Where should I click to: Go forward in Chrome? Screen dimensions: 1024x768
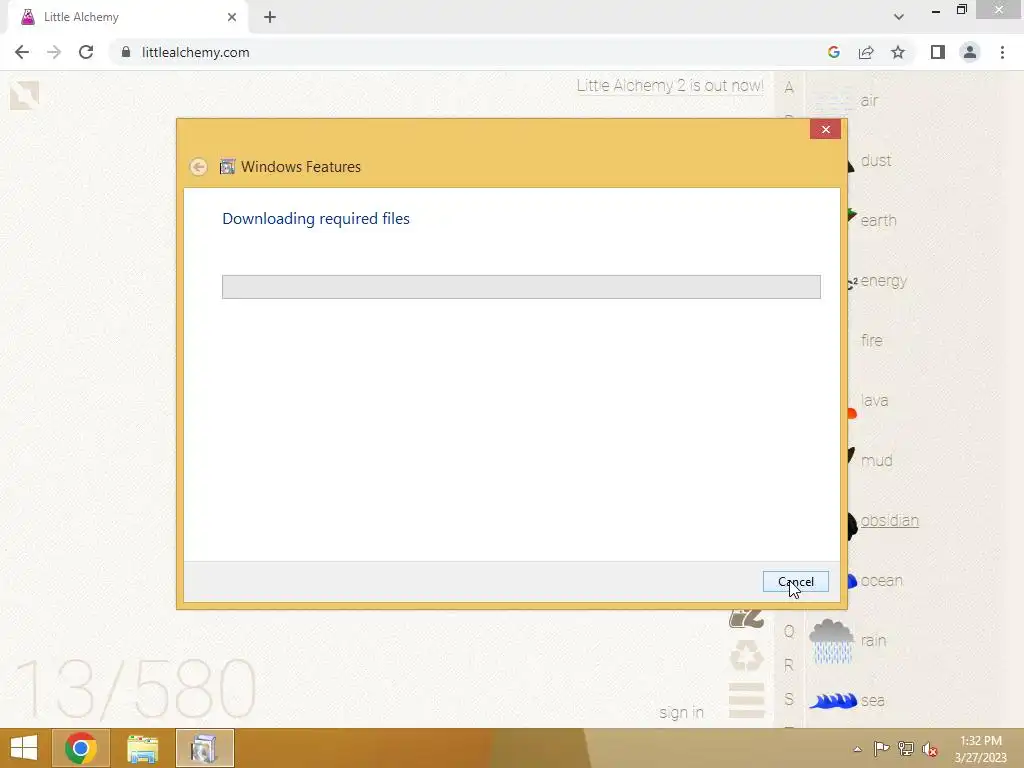point(54,52)
